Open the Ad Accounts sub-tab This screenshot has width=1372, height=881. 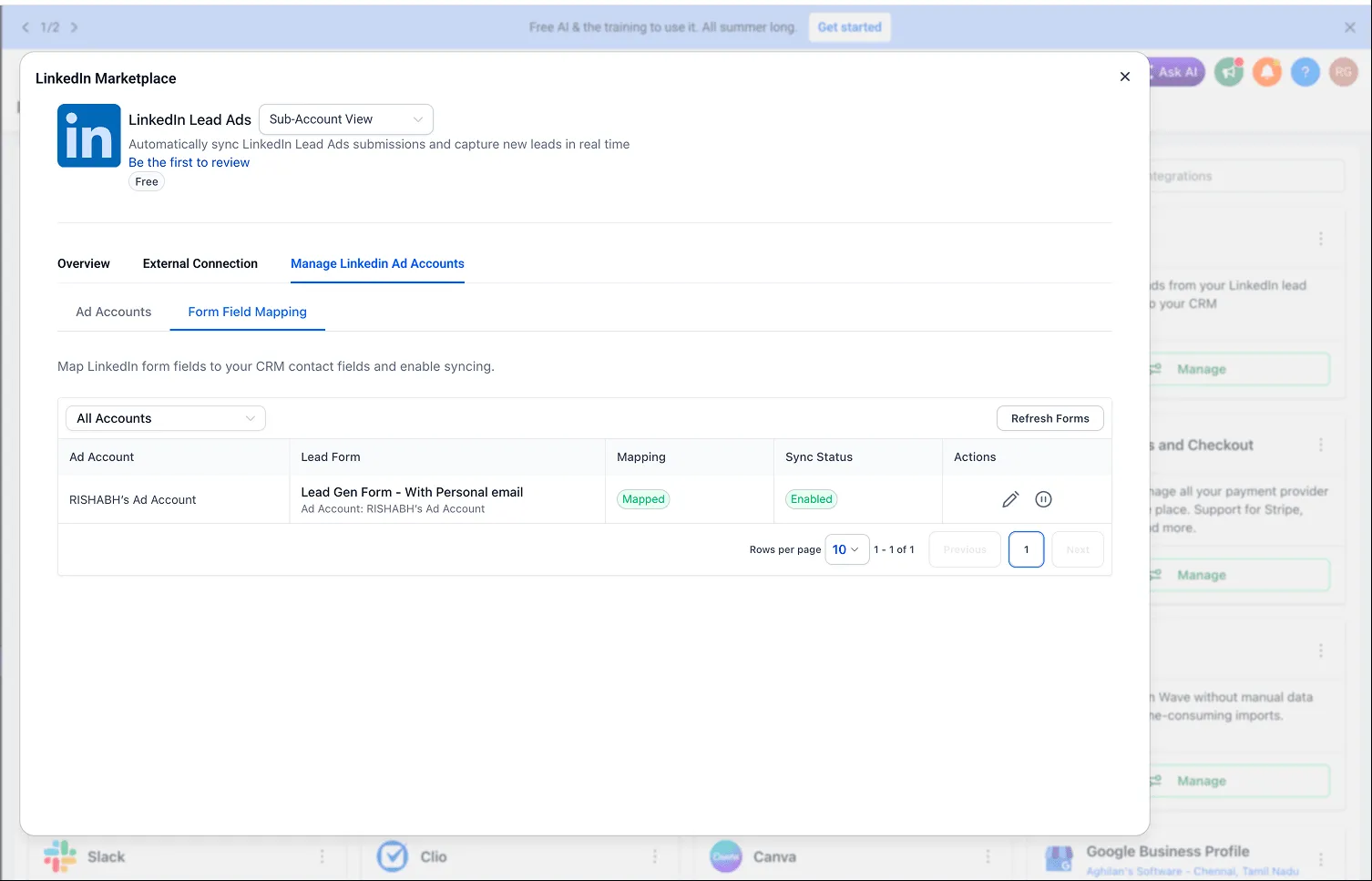(114, 312)
